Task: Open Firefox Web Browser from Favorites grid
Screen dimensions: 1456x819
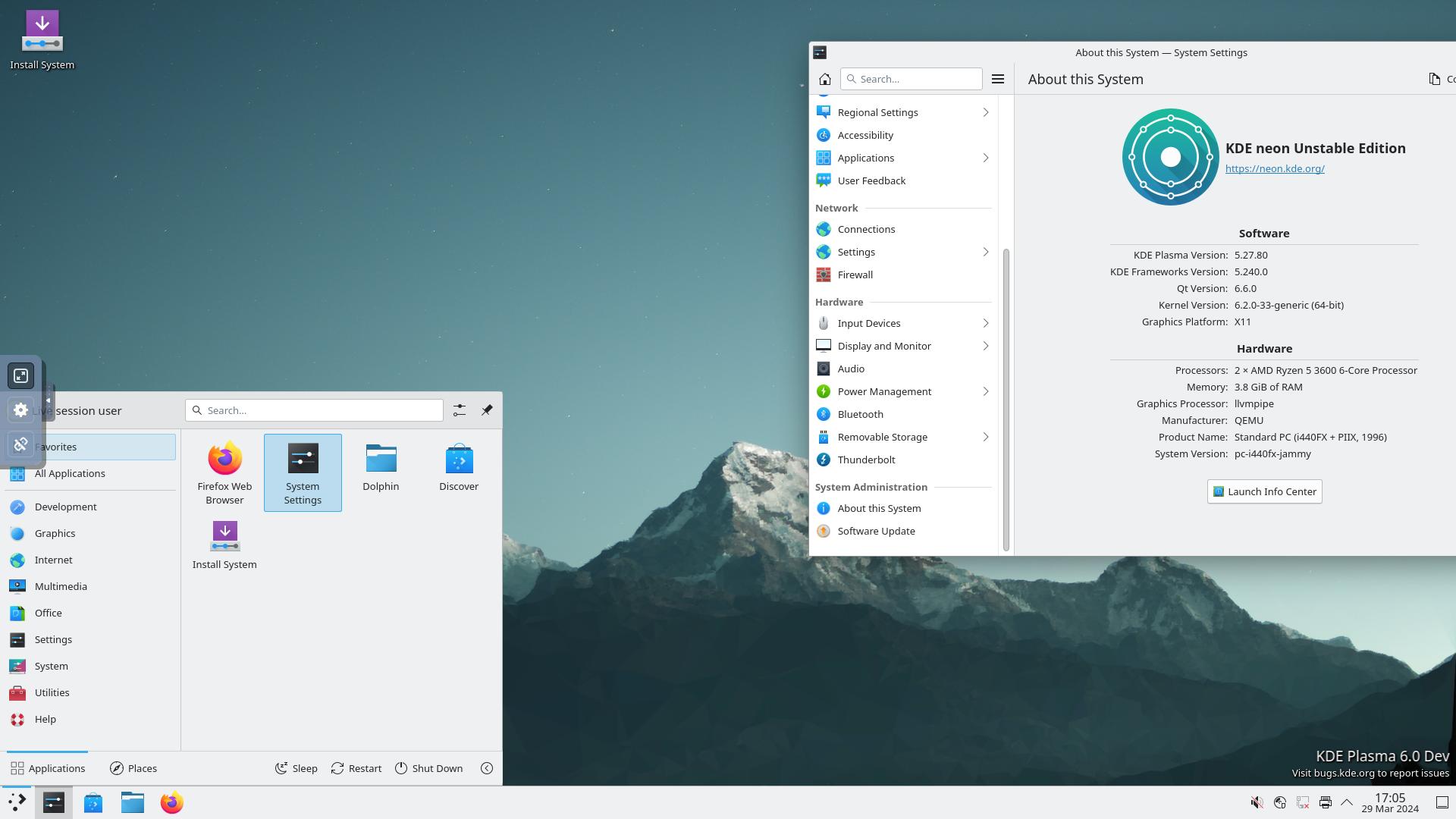Action: (x=224, y=472)
